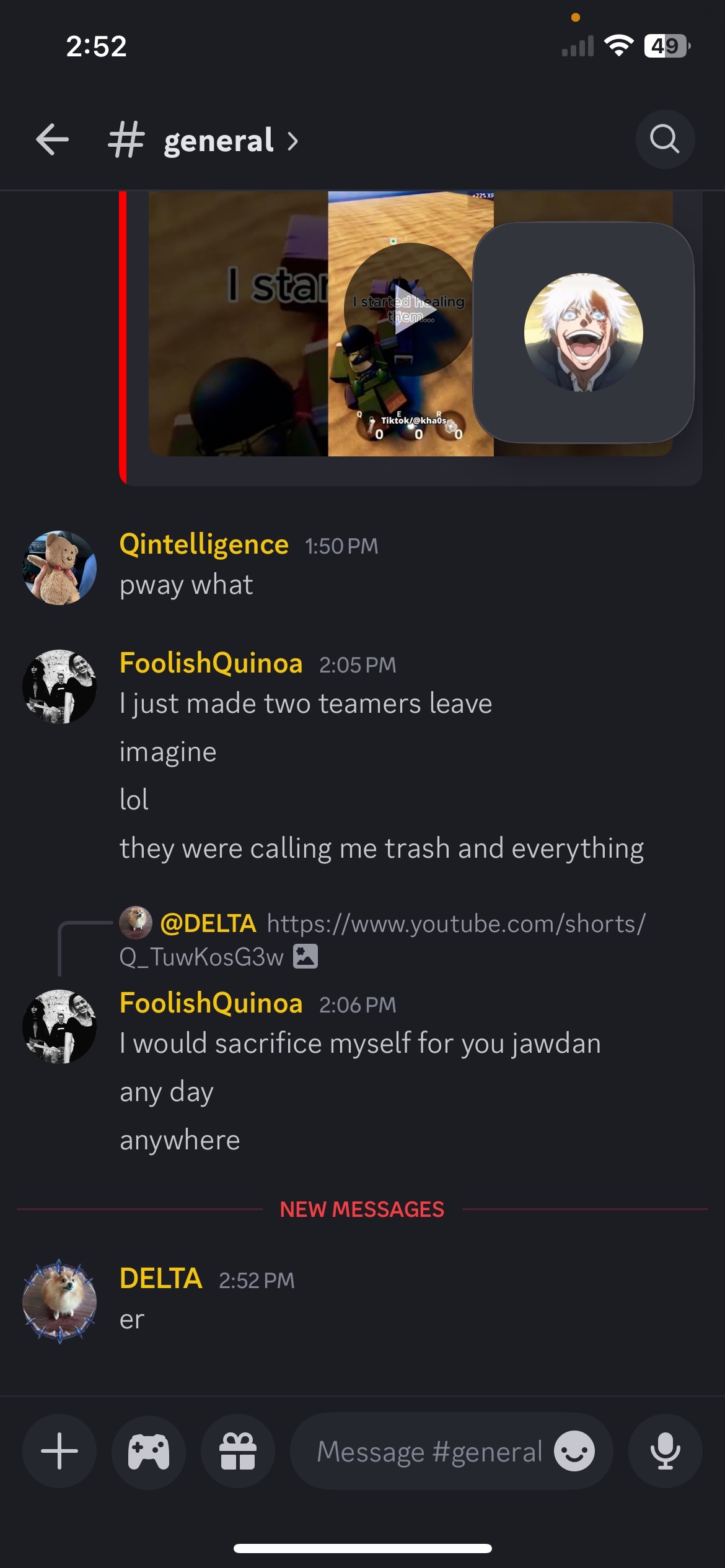725x1568 pixels.
Task: Open the emoji picker smiley
Action: [574, 1451]
